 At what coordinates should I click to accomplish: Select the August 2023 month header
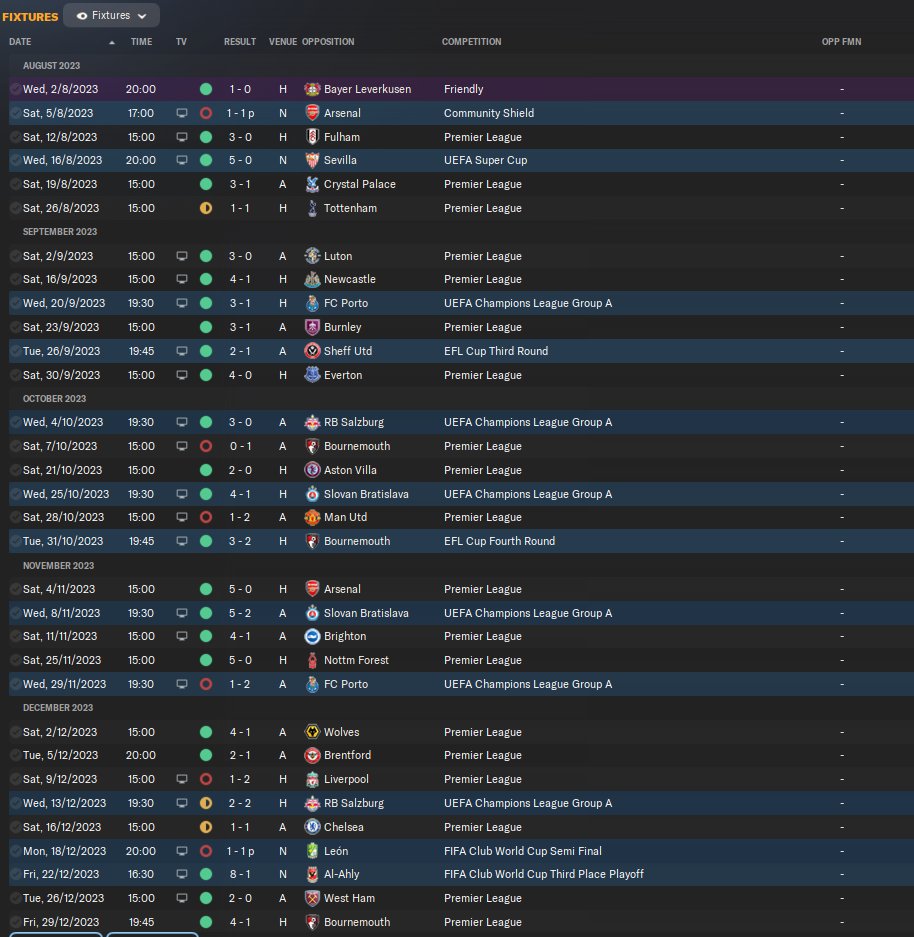click(x=51, y=66)
